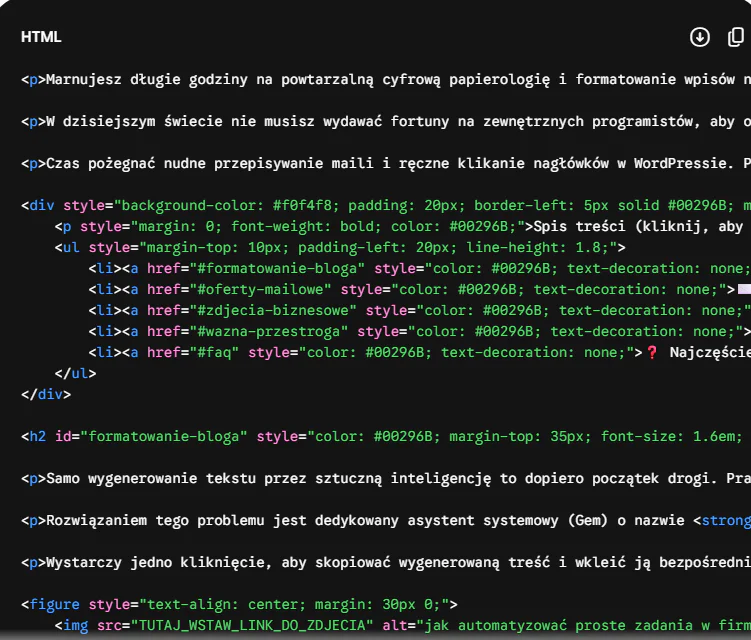Click the figure style text-align line
Image resolution: width=751 pixels, height=640 pixels.
tap(239, 605)
